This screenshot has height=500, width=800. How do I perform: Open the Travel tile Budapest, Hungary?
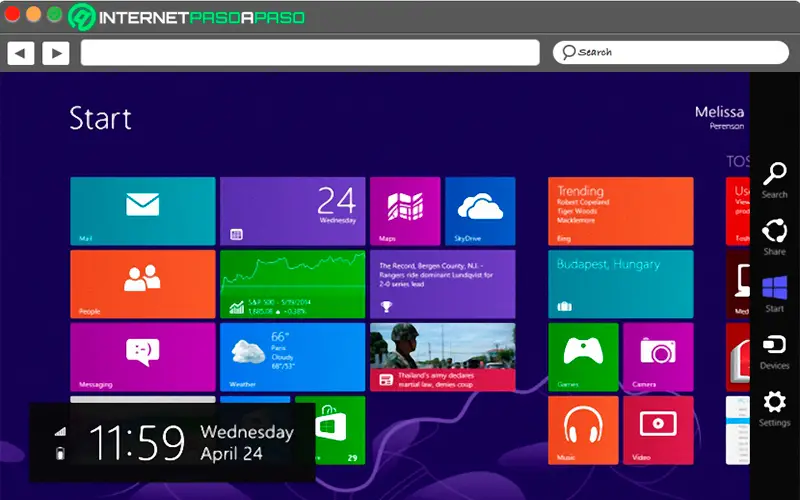tap(620, 284)
